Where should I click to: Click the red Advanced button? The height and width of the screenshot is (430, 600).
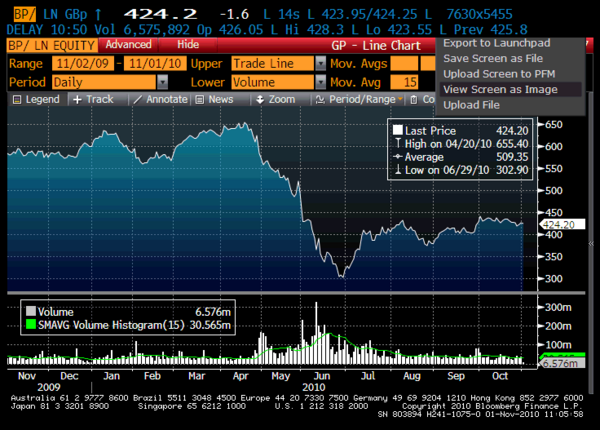[x=129, y=45]
